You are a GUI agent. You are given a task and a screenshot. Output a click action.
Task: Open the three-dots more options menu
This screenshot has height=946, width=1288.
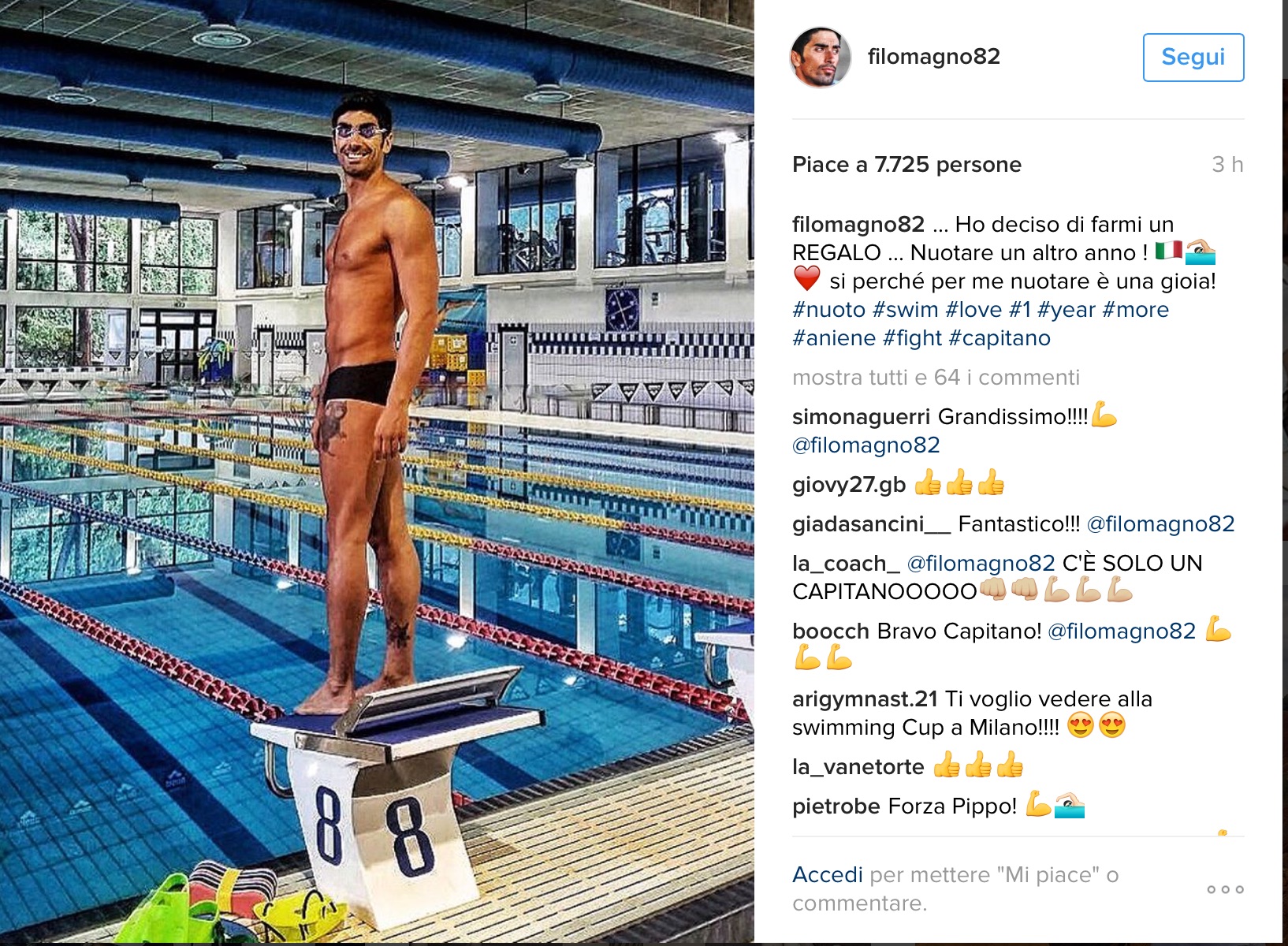[x=1225, y=889]
